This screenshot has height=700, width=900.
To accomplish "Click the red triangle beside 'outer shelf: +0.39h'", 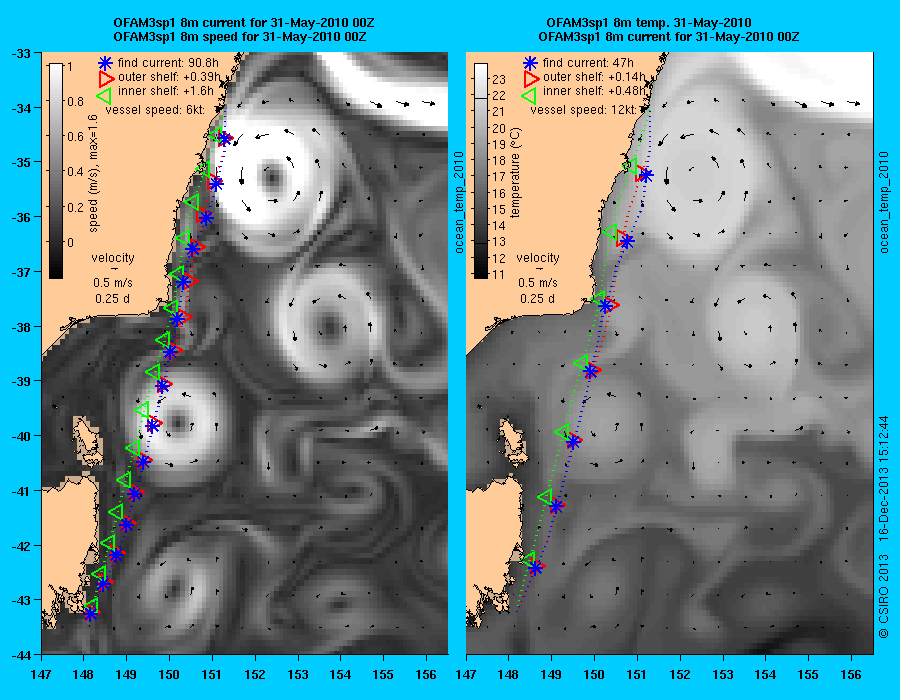I will [x=107, y=77].
